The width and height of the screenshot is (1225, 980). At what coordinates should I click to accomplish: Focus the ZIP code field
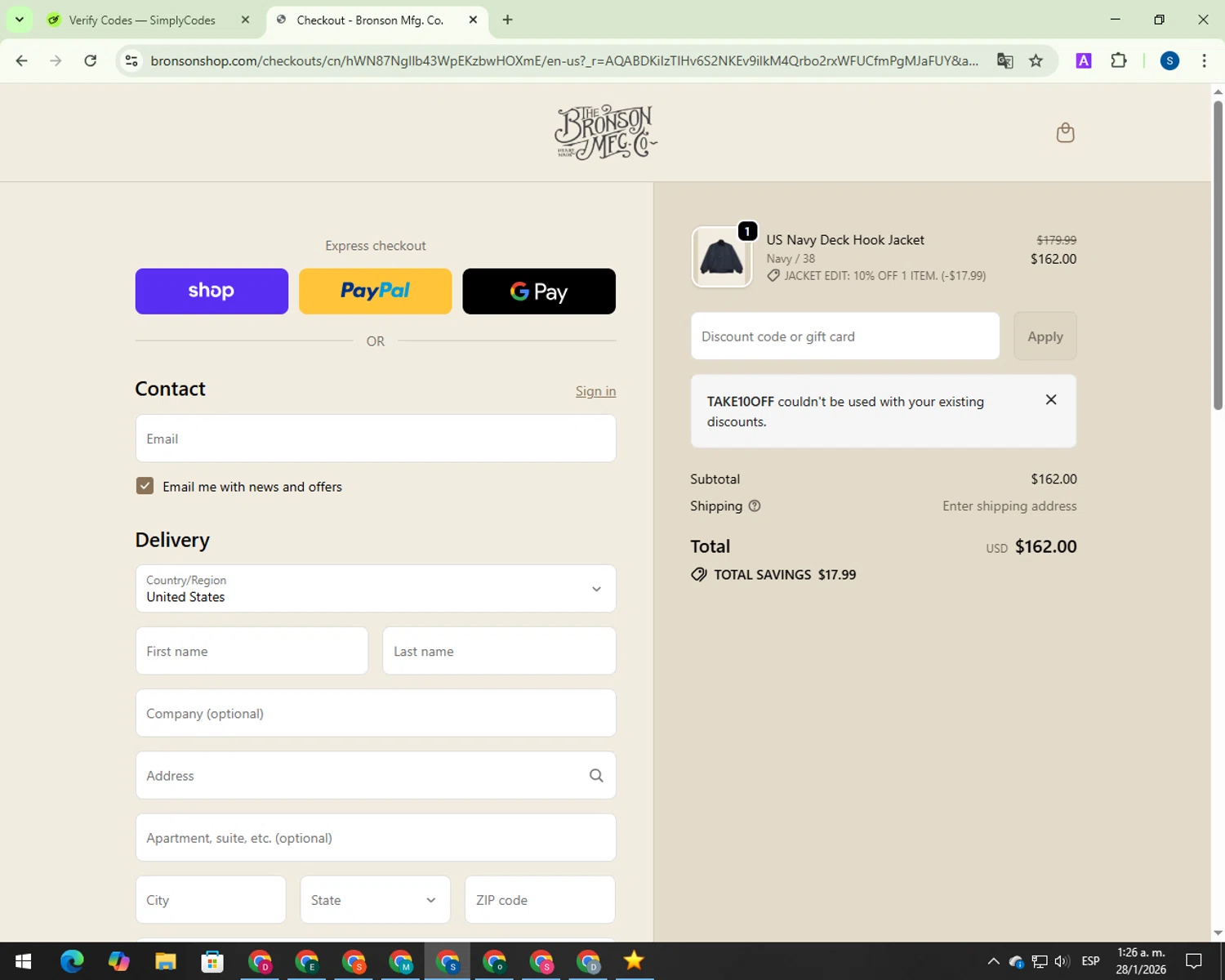coord(540,900)
